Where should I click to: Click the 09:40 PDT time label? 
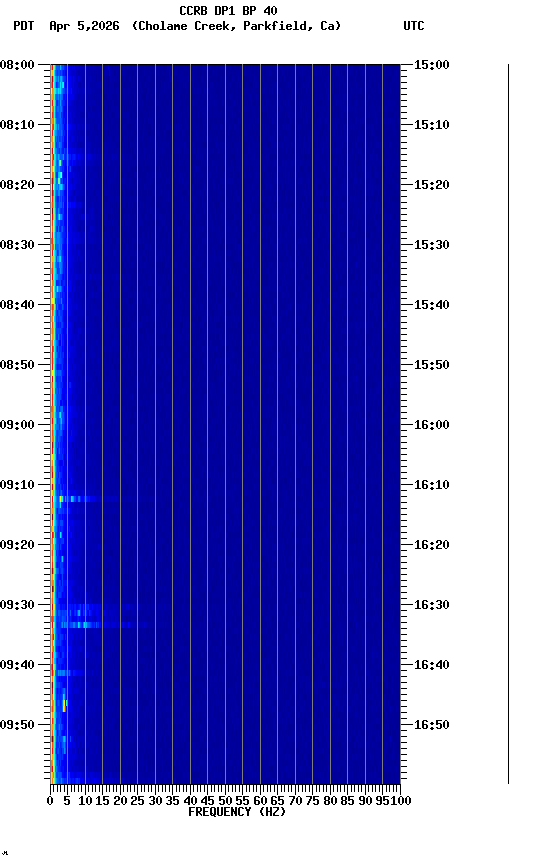(x=17, y=665)
